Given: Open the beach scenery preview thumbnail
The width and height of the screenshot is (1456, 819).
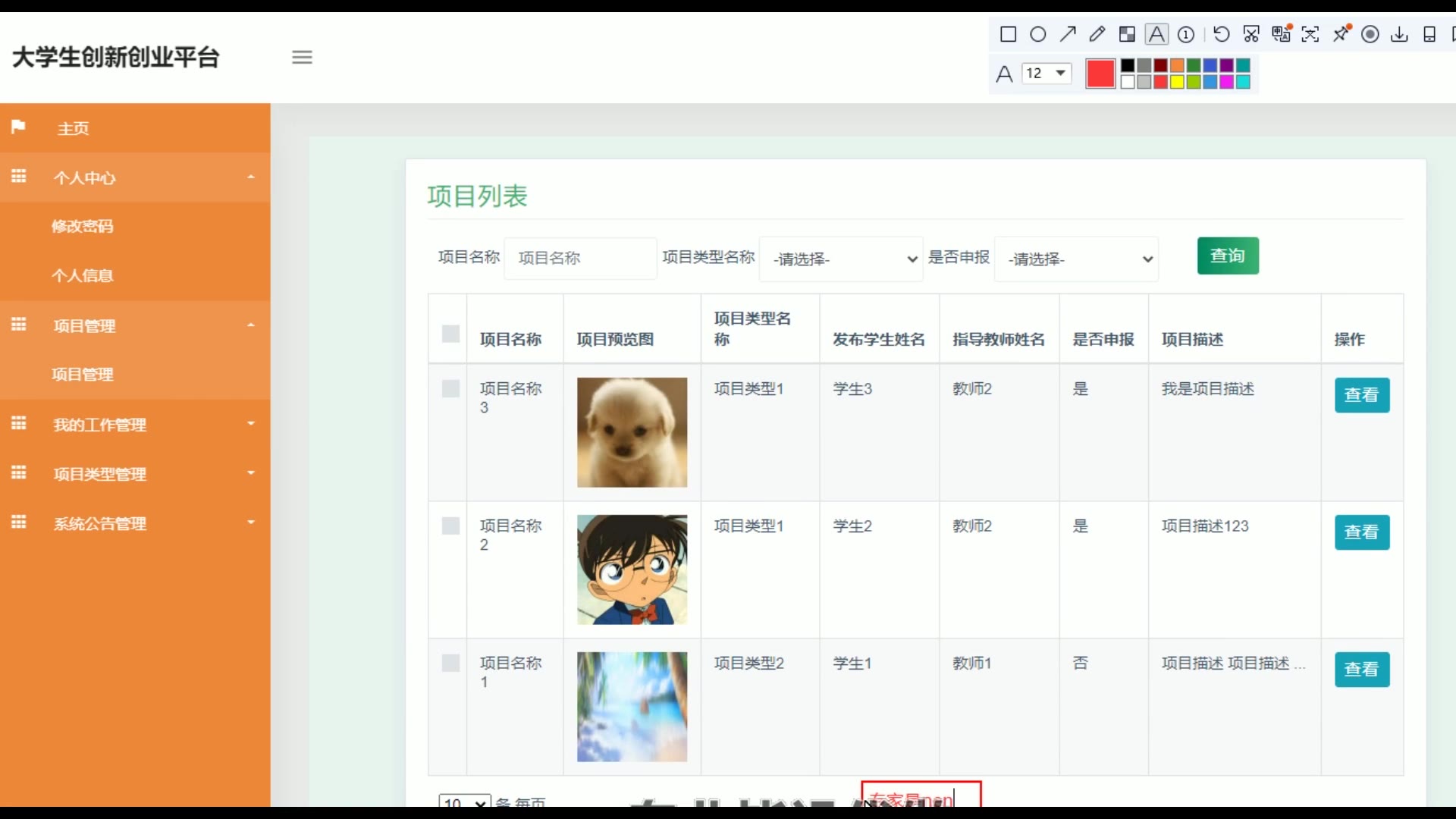Looking at the screenshot, I should coord(632,707).
